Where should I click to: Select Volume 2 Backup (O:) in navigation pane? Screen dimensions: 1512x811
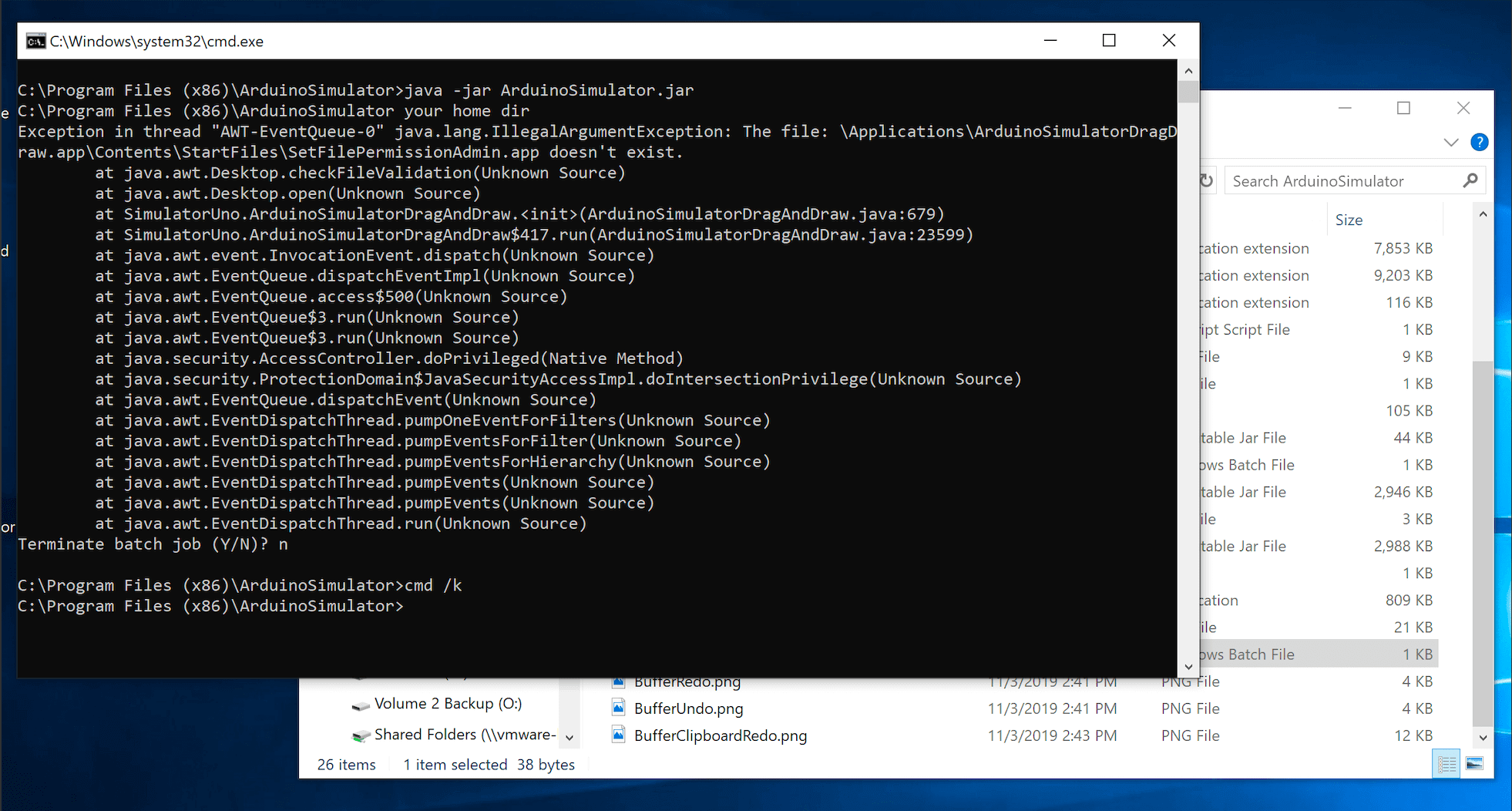tap(448, 704)
